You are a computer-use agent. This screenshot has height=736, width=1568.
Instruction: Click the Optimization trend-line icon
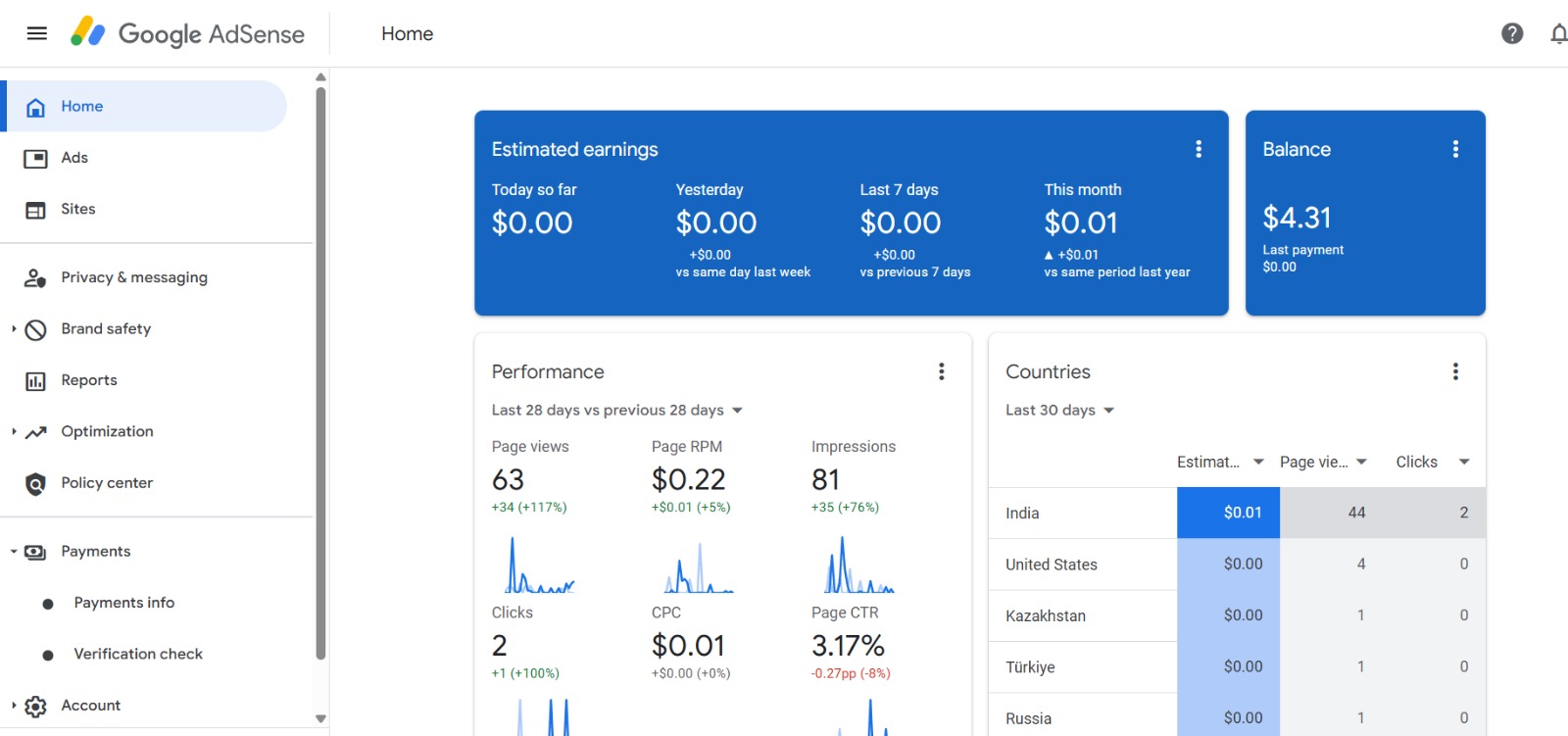tap(35, 432)
